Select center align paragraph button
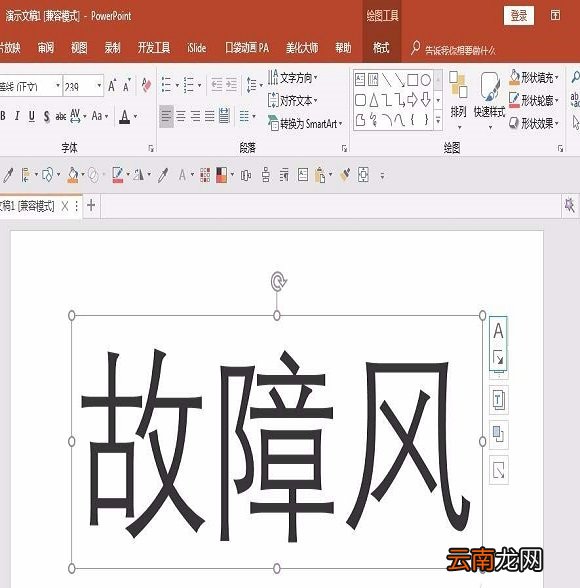 [181, 116]
